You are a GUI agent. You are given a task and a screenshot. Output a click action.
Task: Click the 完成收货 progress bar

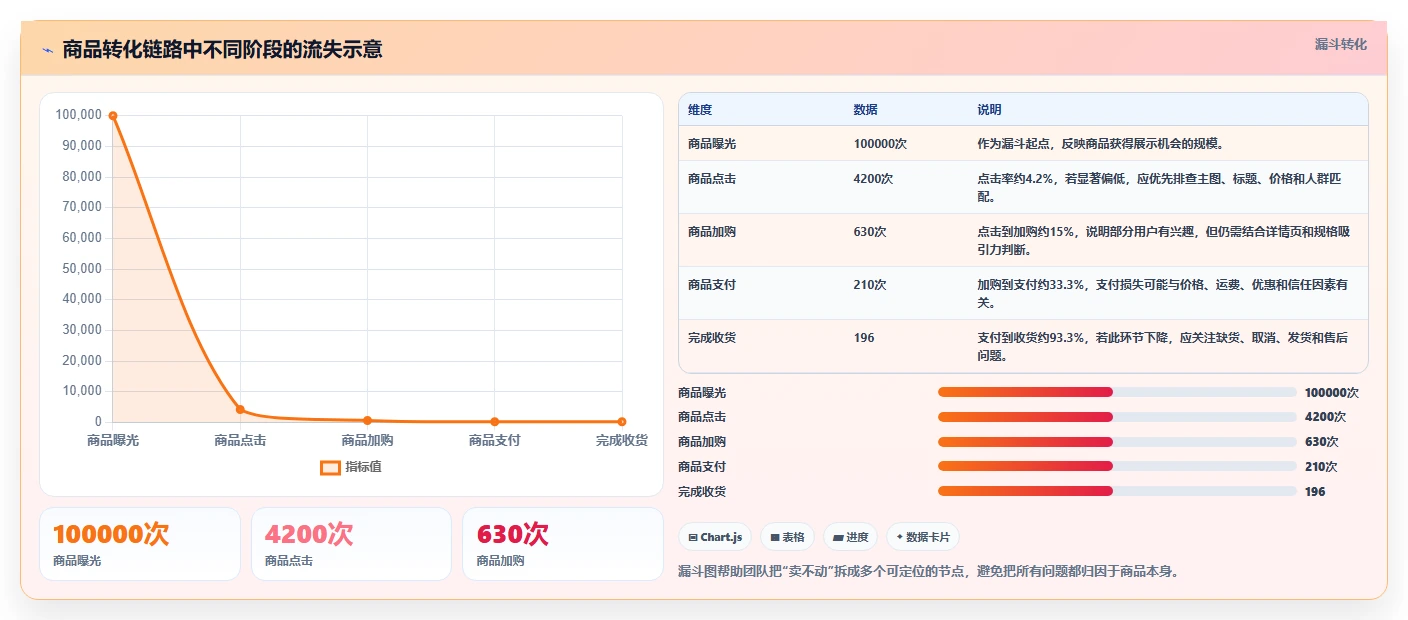point(1117,491)
